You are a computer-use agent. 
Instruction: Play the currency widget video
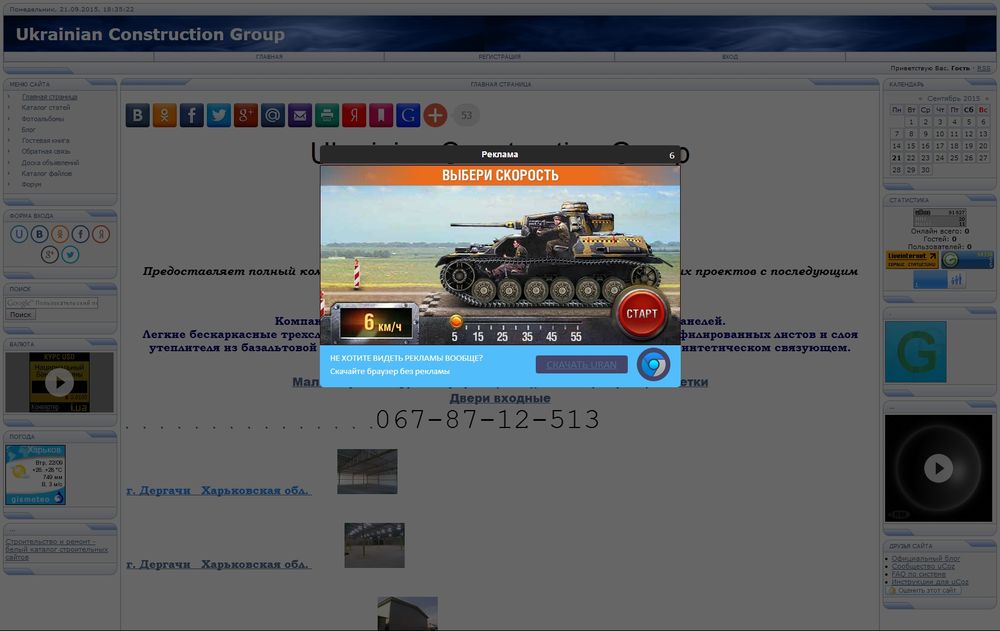59,383
